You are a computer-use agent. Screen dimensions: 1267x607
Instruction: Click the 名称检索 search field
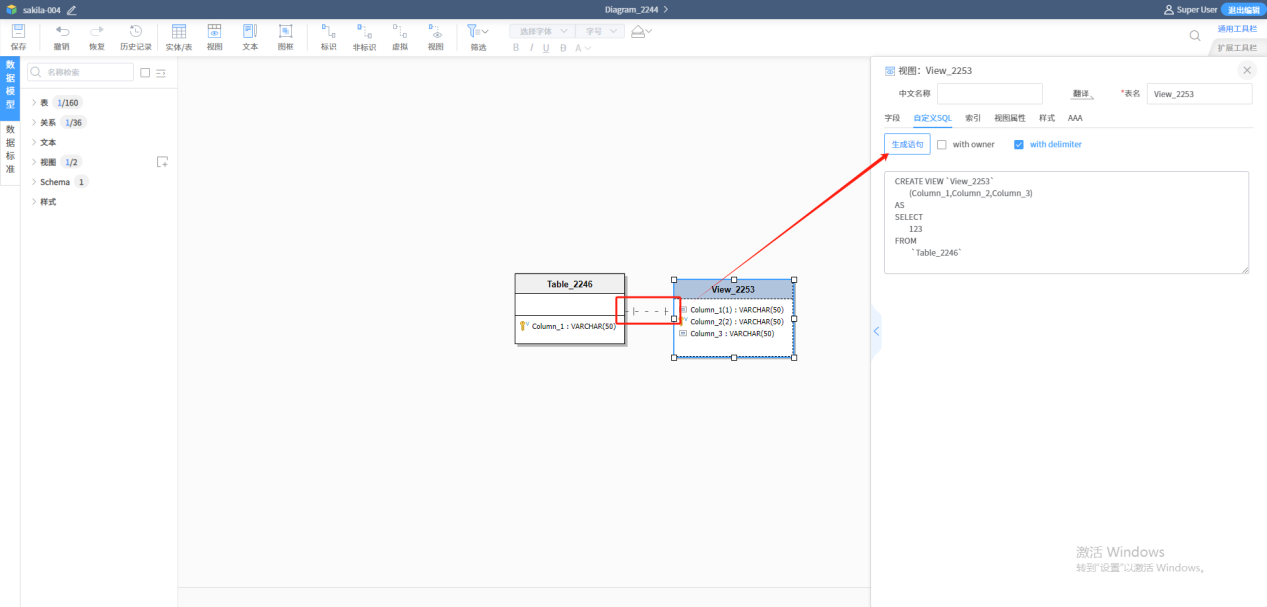(x=80, y=72)
